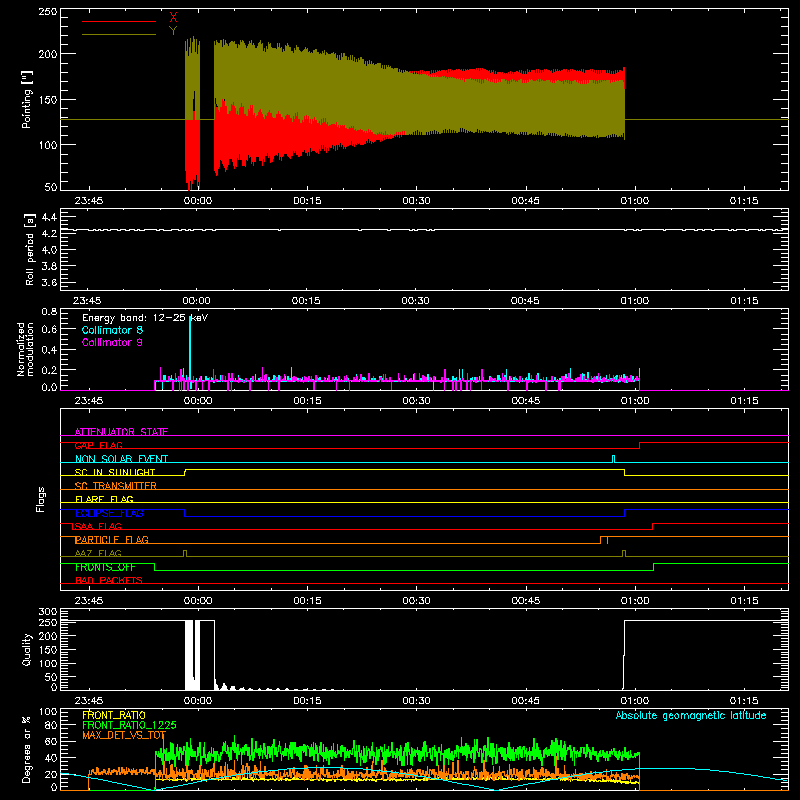Click the green FRONTS_OFF label
Image resolution: width=800 pixels, height=800 pixels.
106,567
